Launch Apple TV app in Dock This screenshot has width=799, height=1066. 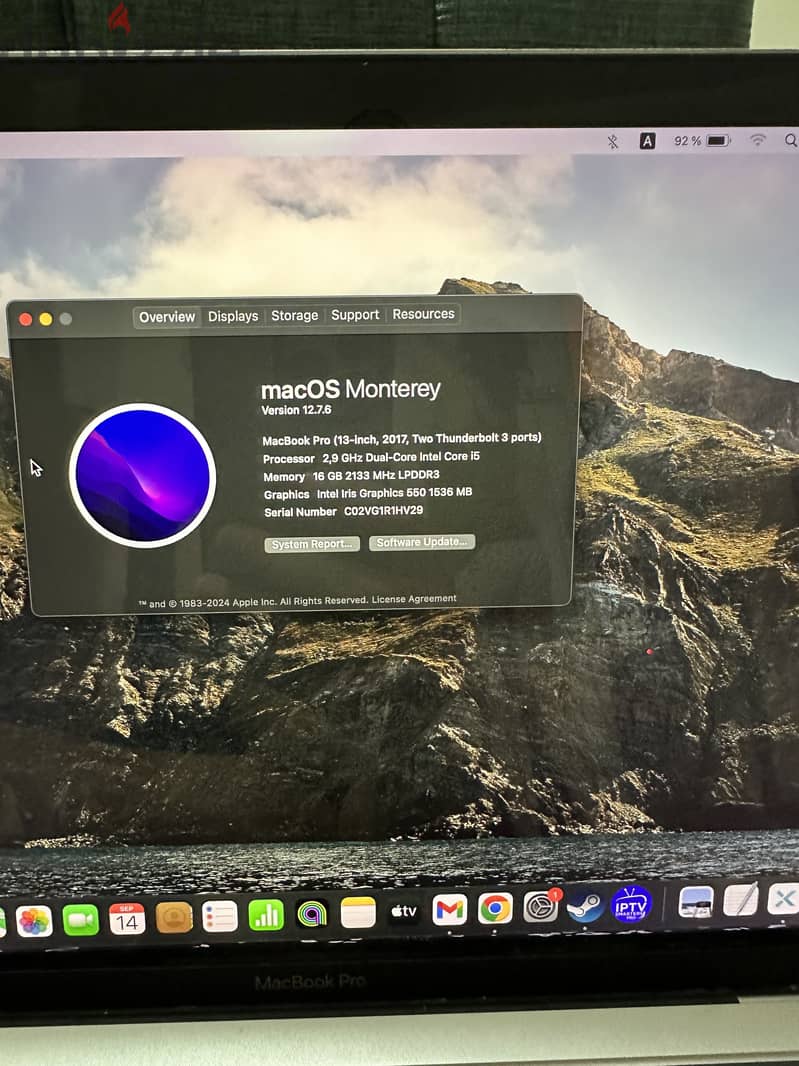click(404, 910)
